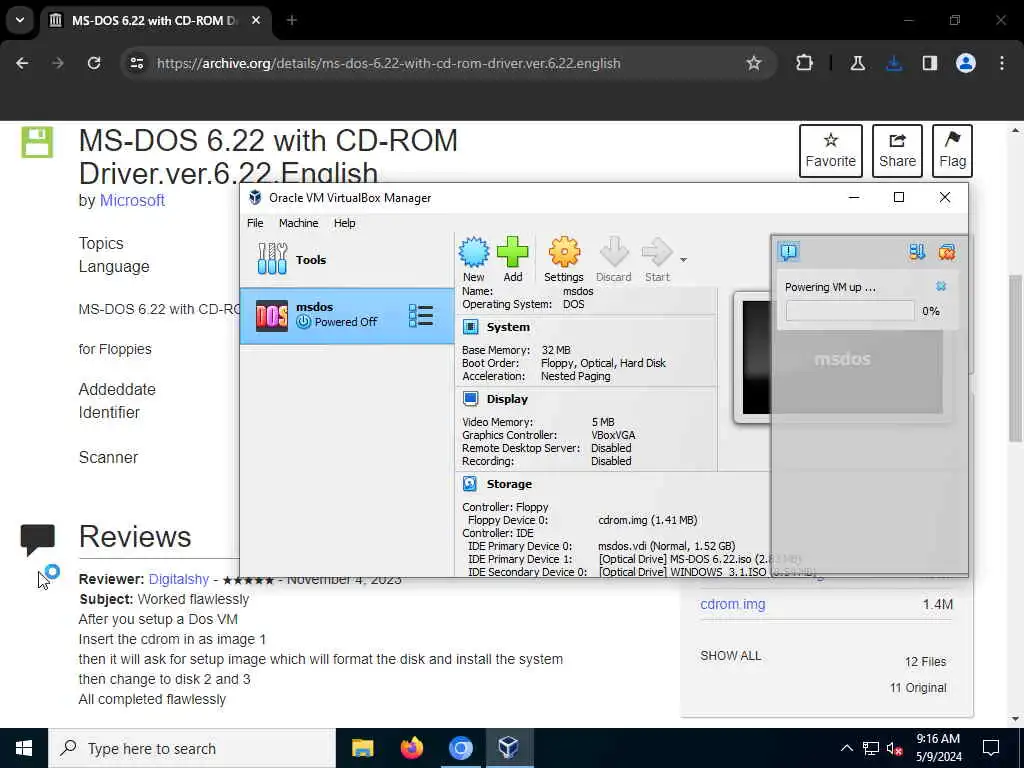Click the Favorite button on archive page
The image size is (1024, 768).
[831, 151]
